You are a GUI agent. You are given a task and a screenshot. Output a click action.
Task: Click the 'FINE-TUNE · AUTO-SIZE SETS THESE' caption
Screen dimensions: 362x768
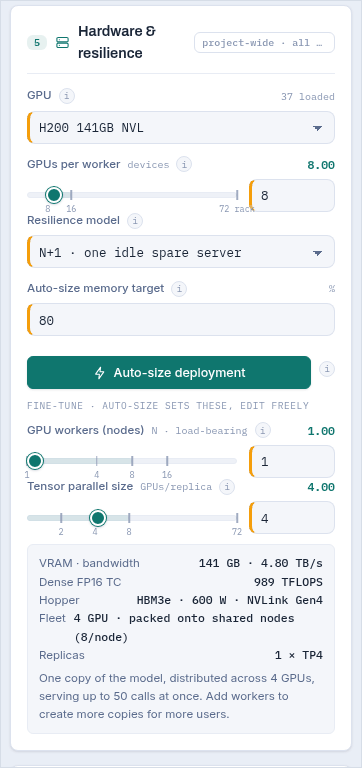point(168,406)
